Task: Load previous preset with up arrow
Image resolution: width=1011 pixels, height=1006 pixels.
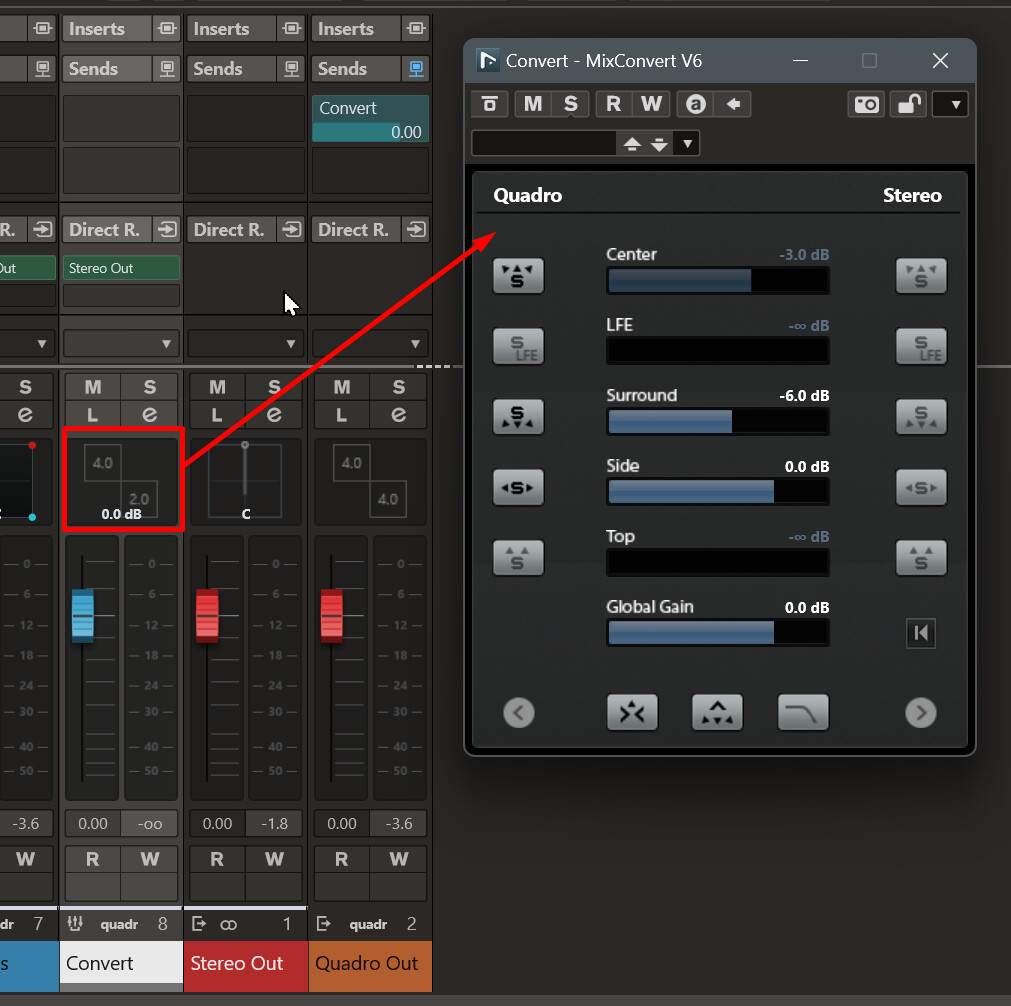Action: (x=632, y=144)
